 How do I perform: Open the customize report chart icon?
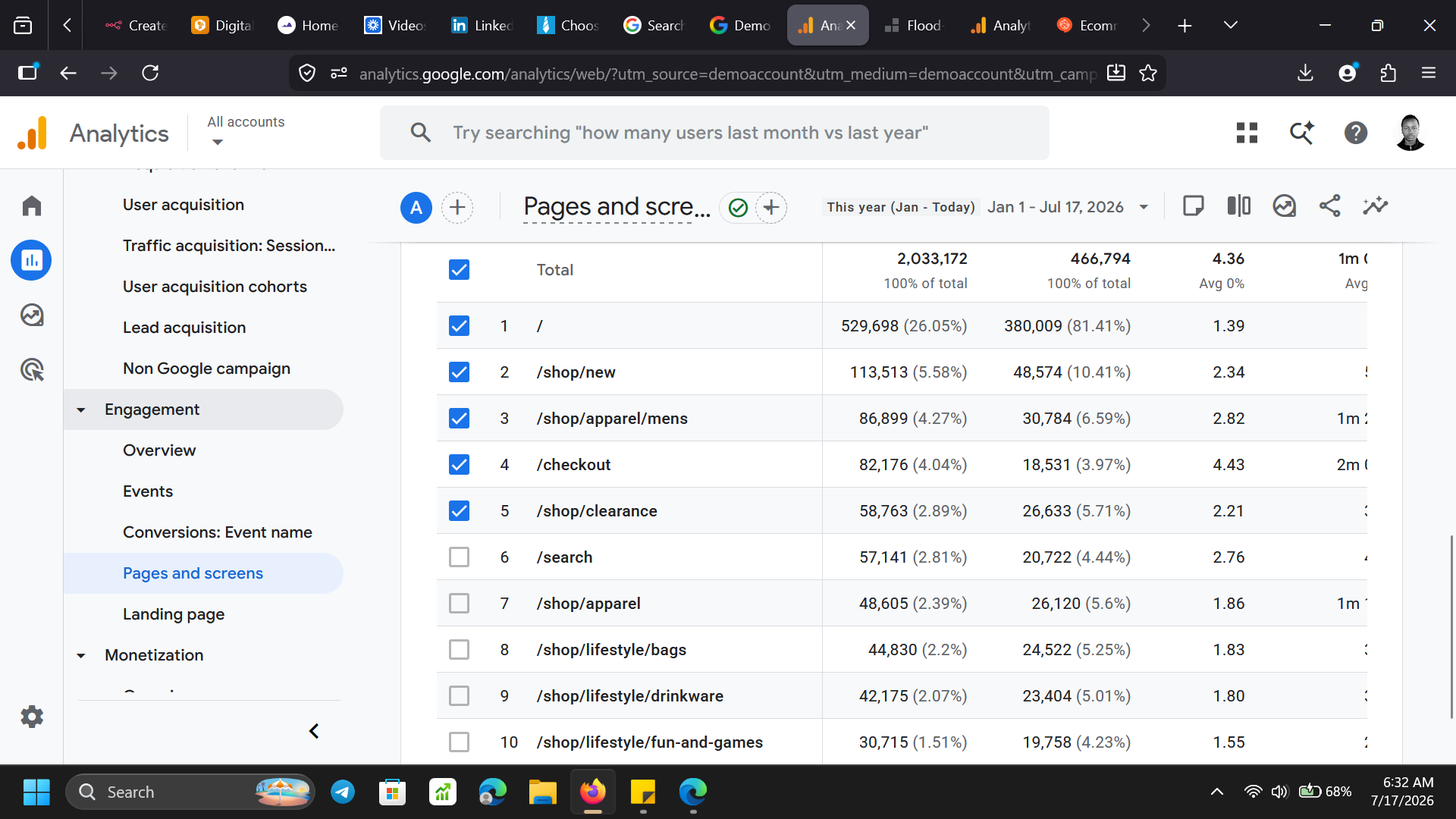coord(1285,206)
